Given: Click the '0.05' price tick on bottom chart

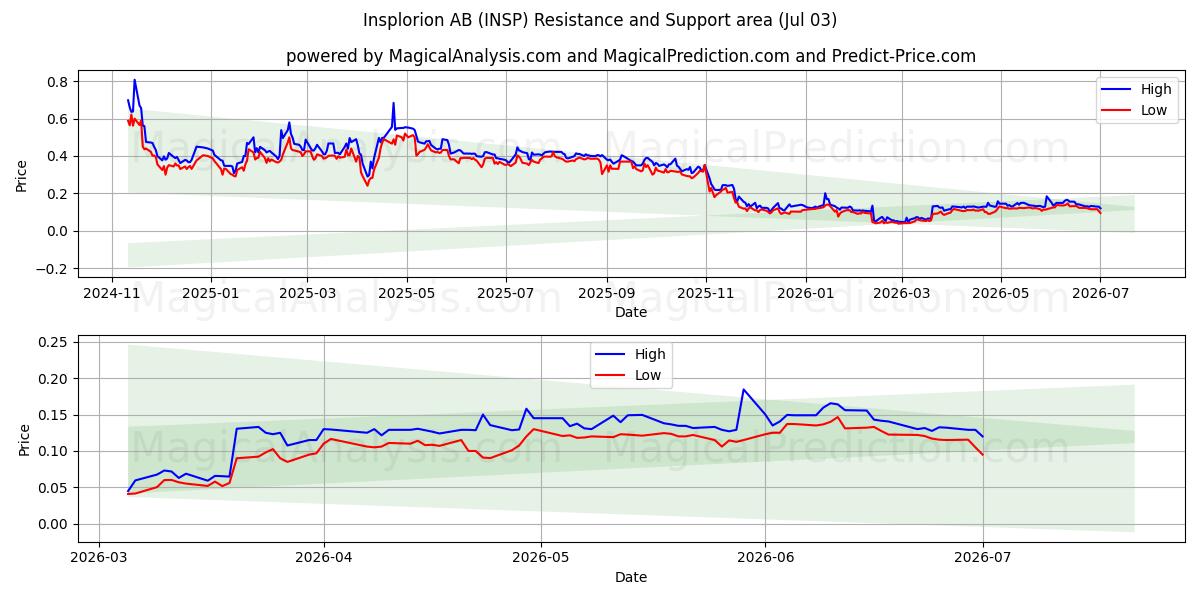Looking at the screenshot, I should pyautogui.click(x=53, y=488).
